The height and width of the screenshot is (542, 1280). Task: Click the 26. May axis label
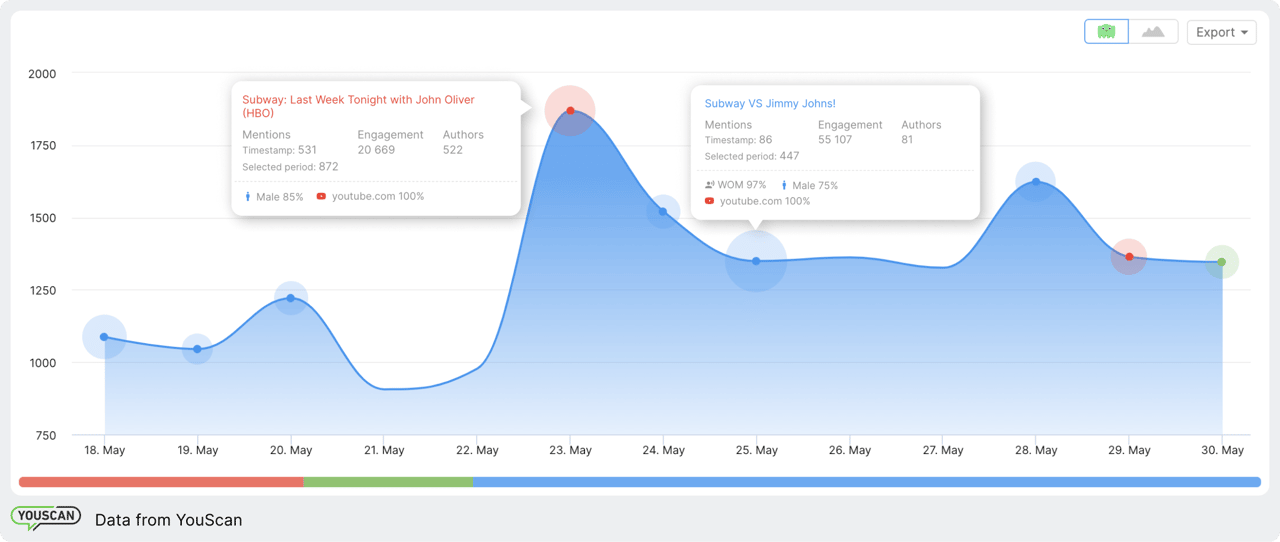pos(850,450)
